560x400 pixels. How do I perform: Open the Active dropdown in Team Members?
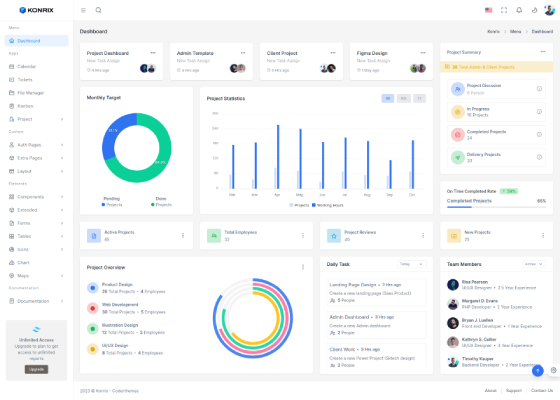pos(534,264)
